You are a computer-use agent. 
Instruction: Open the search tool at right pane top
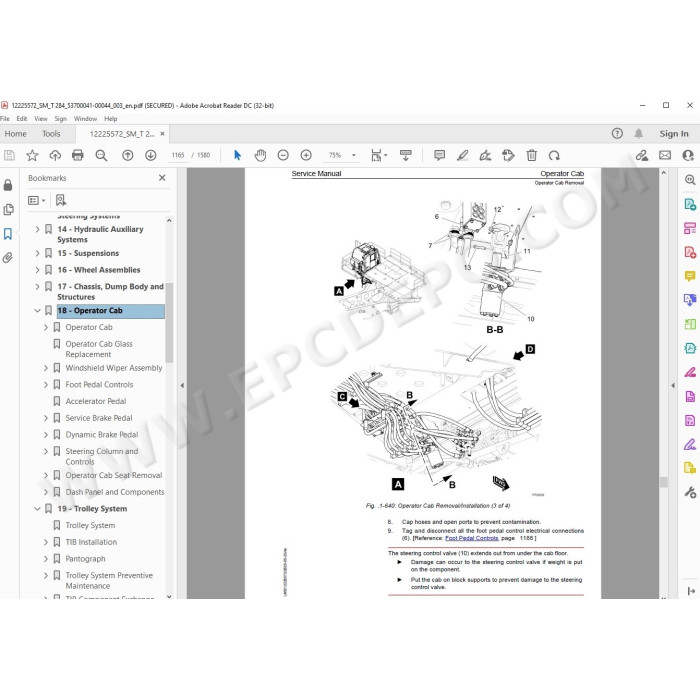(x=690, y=179)
